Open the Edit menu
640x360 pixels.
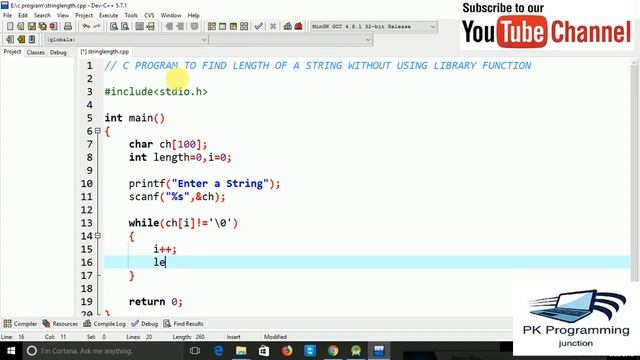(x=23, y=16)
